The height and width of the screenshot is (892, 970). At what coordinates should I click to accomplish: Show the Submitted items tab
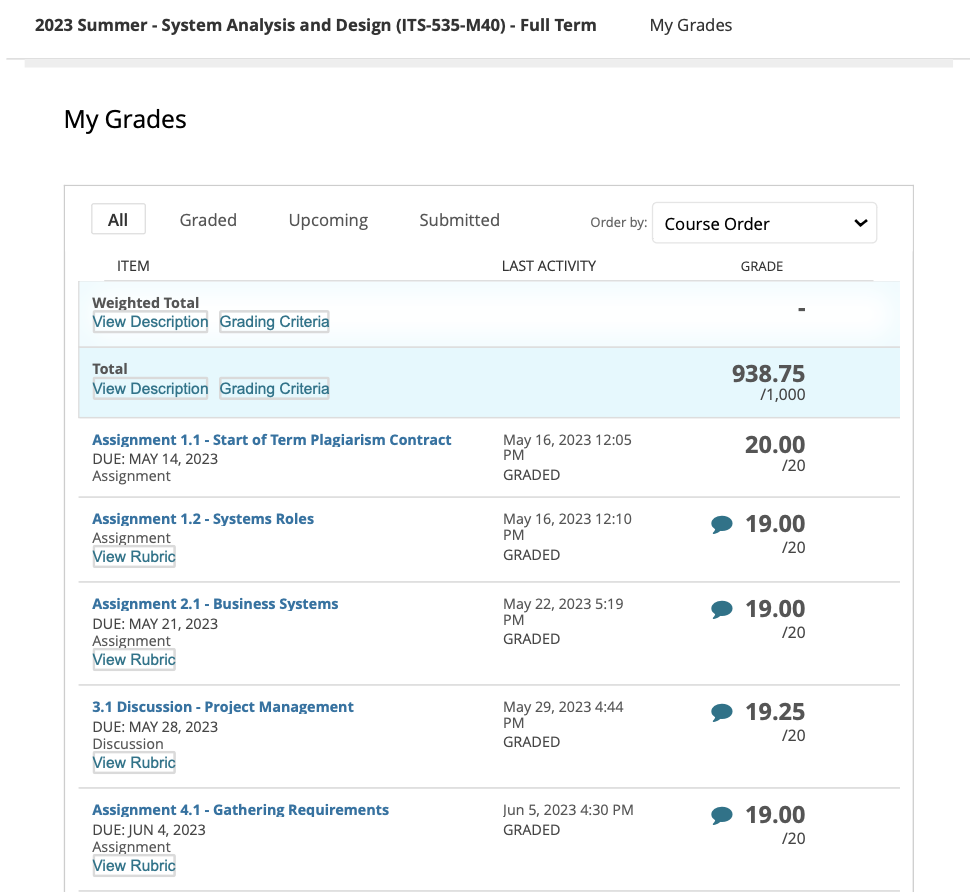(459, 220)
